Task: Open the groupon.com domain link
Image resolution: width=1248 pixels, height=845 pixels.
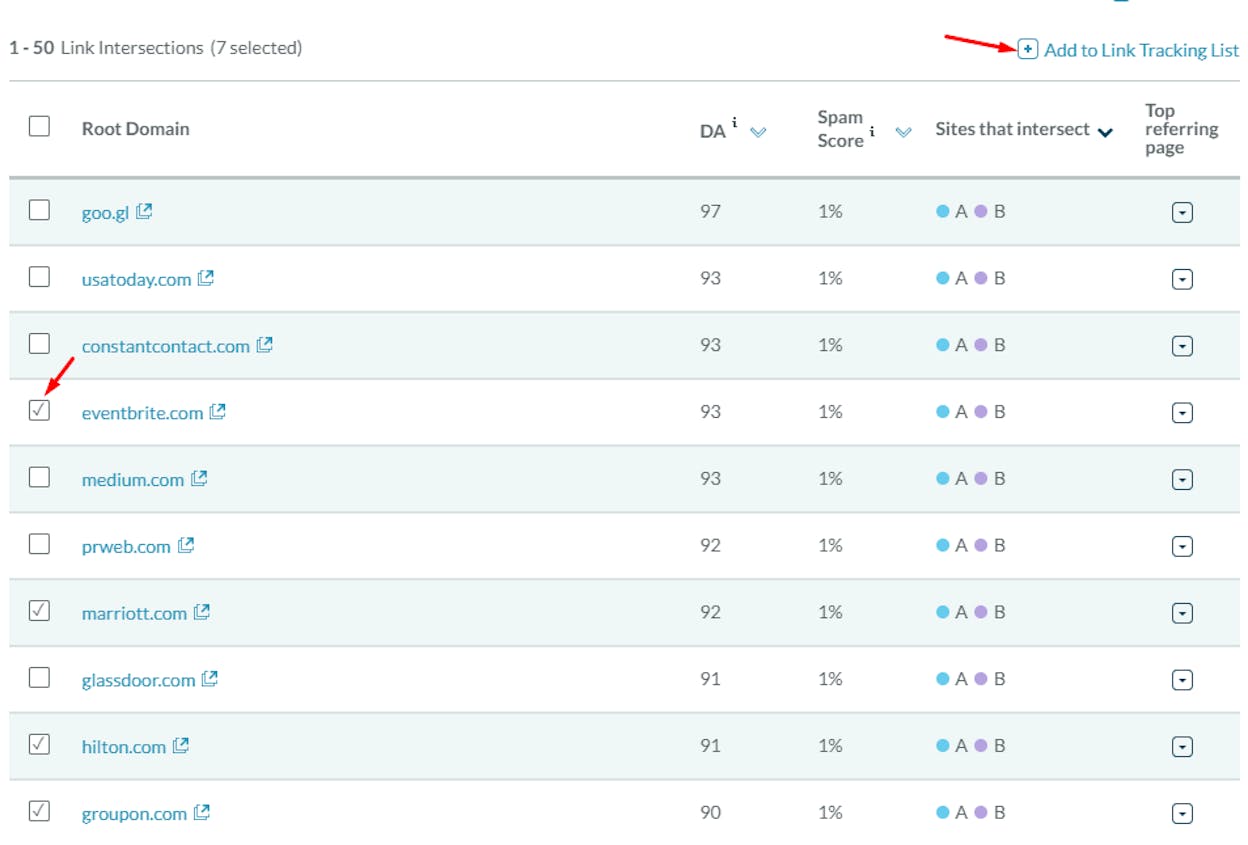Action: point(134,814)
